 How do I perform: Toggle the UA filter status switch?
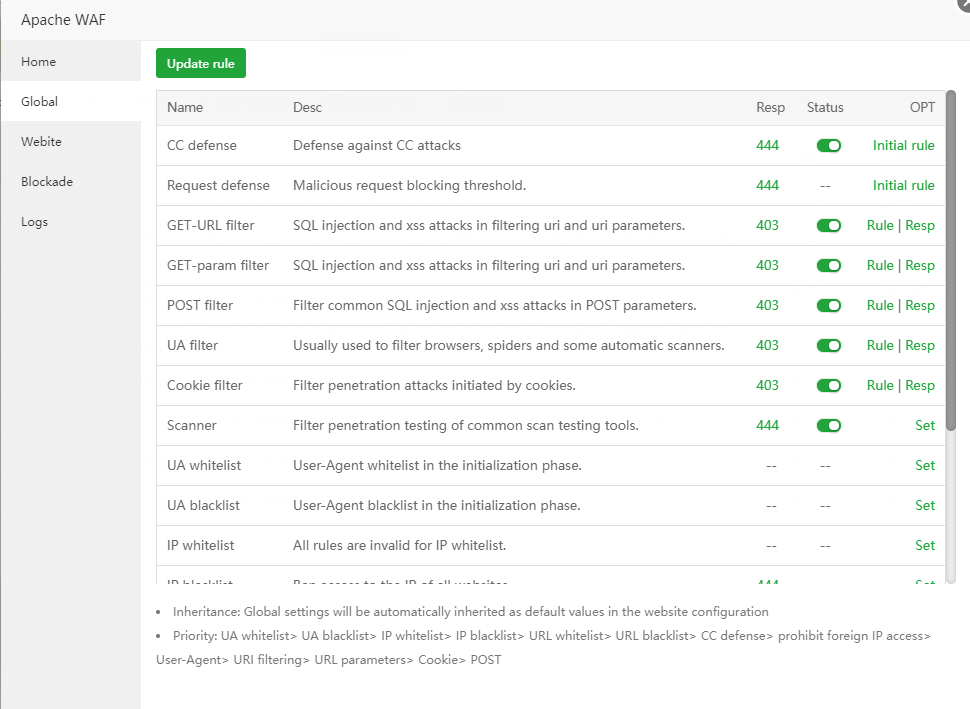click(x=829, y=346)
